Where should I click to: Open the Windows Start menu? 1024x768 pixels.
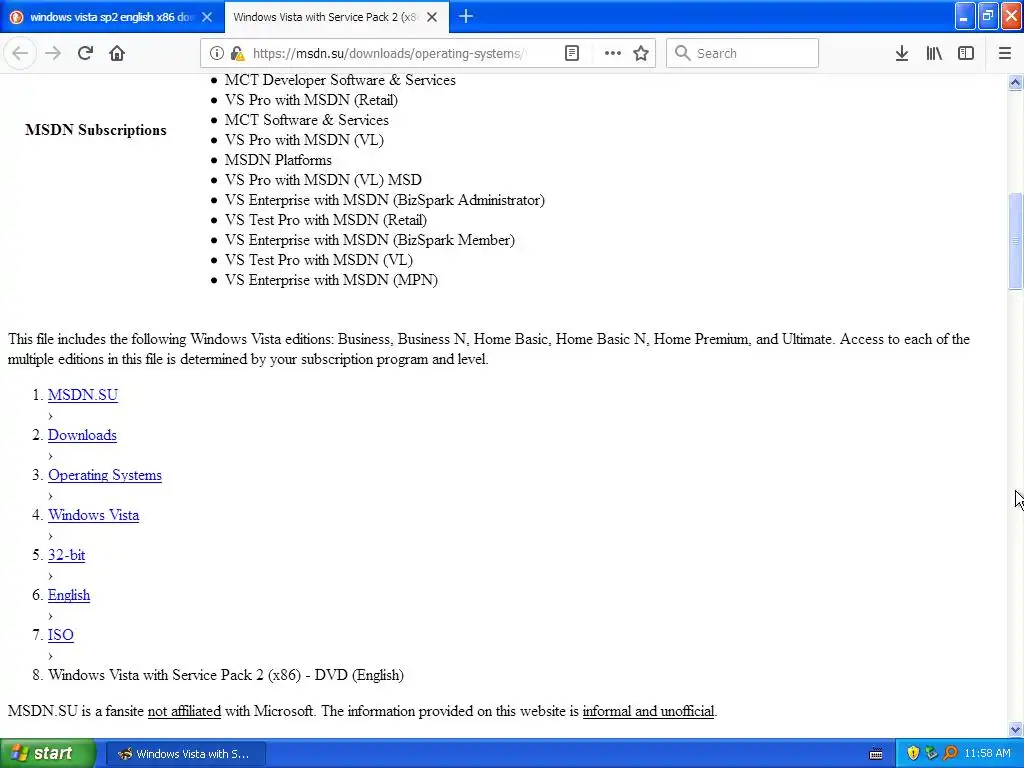coord(48,753)
